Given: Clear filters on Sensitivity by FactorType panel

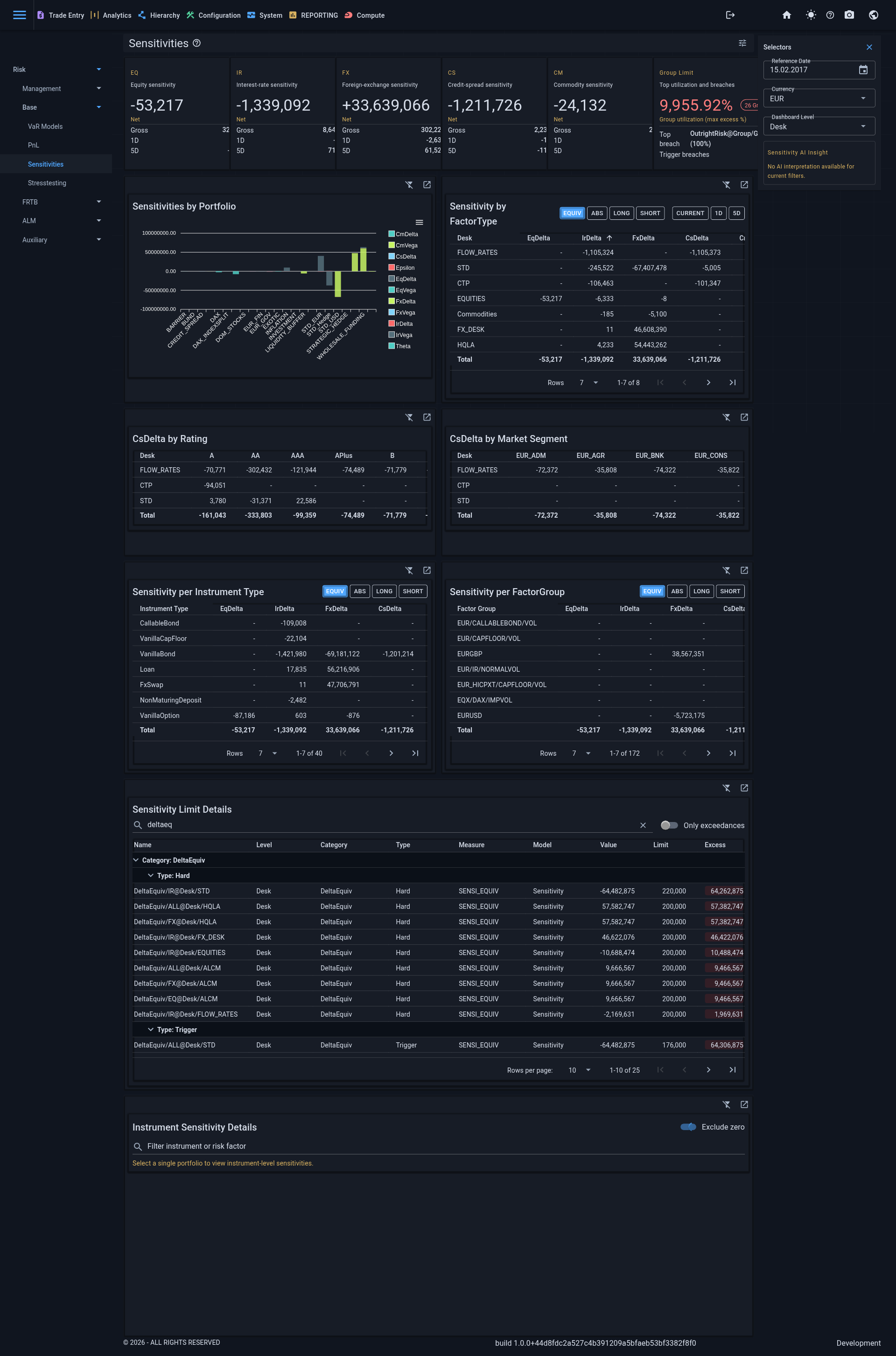Looking at the screenshot, I should (726, 184).
